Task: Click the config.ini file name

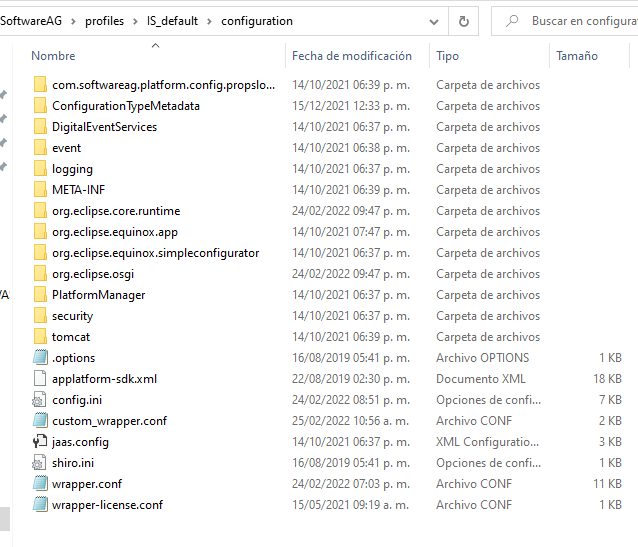Action: pyautogui.click(x=77, y=400)
